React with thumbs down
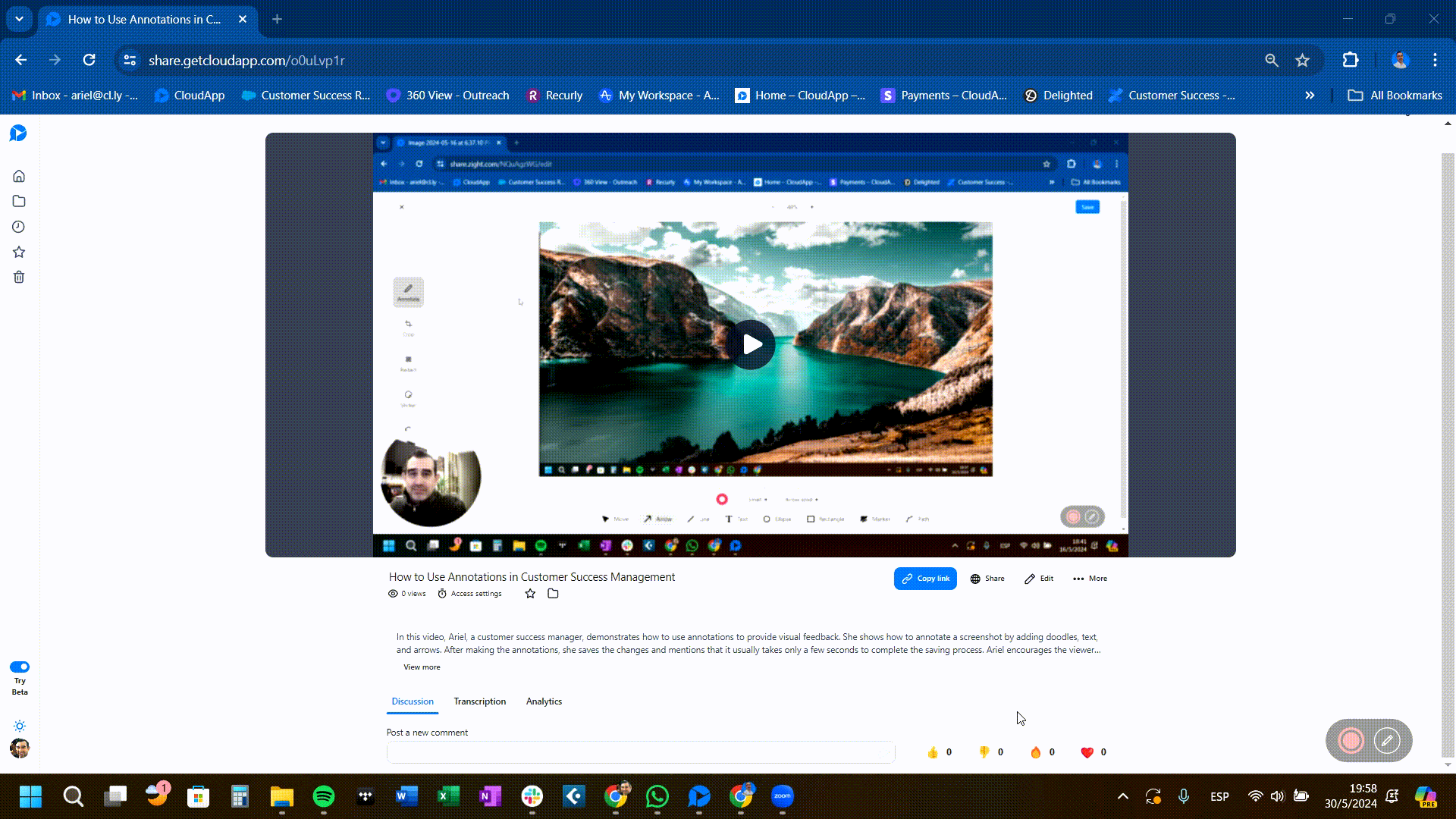 [984, 752]
